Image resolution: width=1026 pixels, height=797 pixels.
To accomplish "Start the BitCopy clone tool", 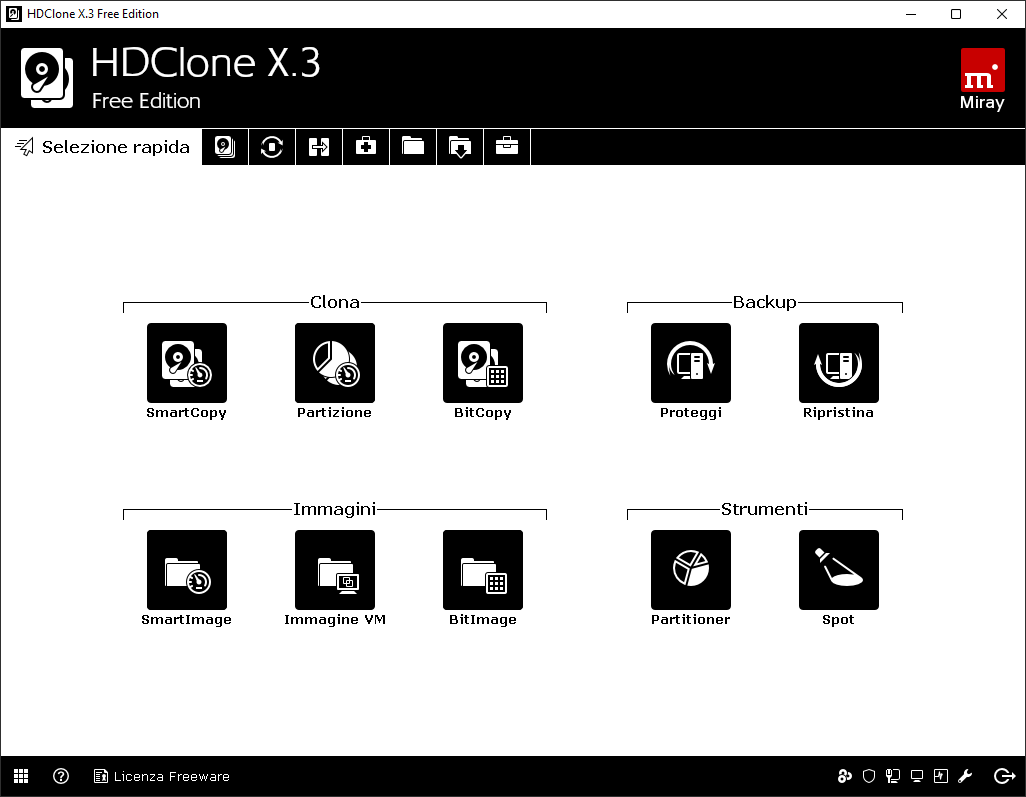I will click(483, 363).
